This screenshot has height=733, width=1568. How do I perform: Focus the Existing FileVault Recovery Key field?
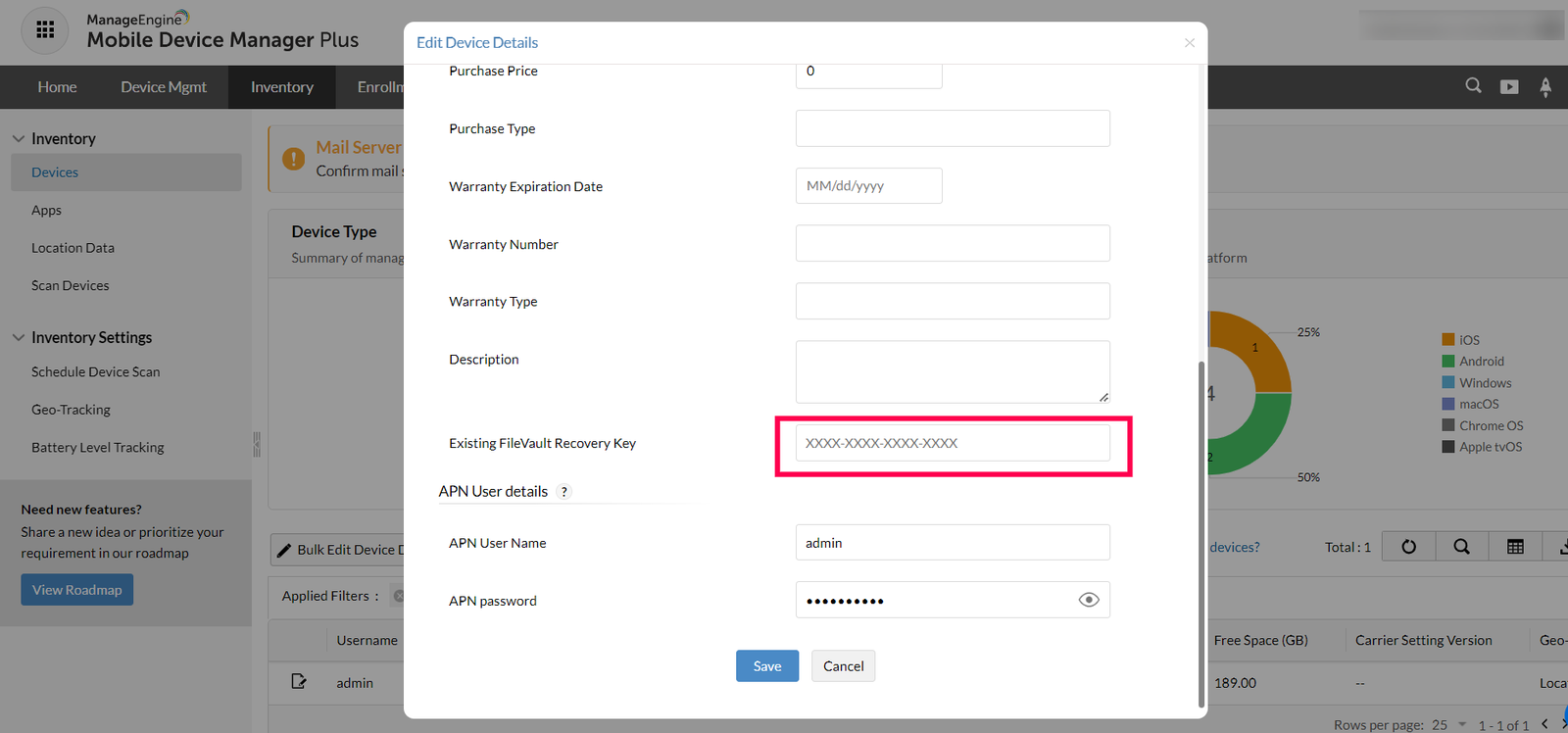953,443
